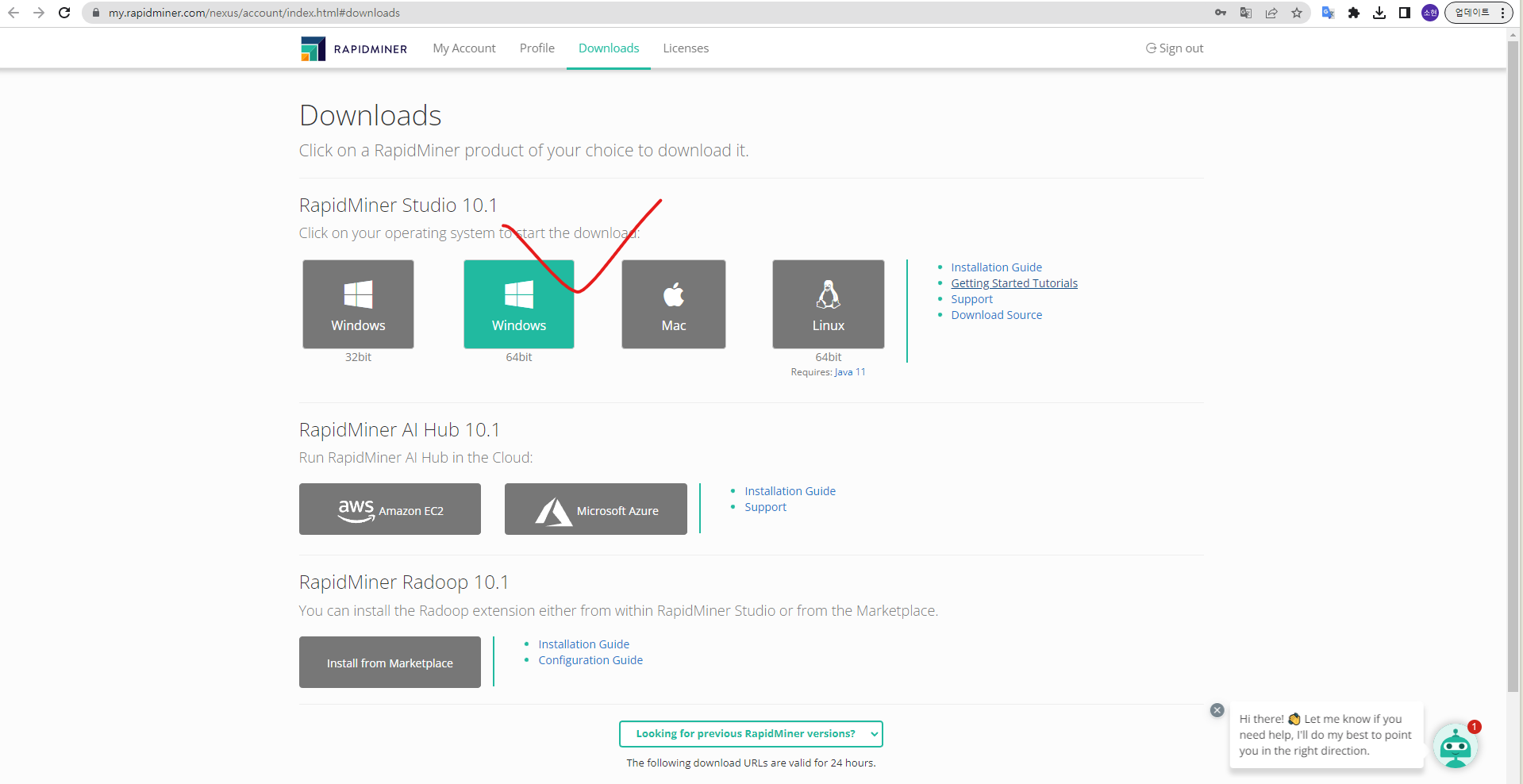Switch to the Profile tab
1523x784 pixels.
(x=537, y=48)
